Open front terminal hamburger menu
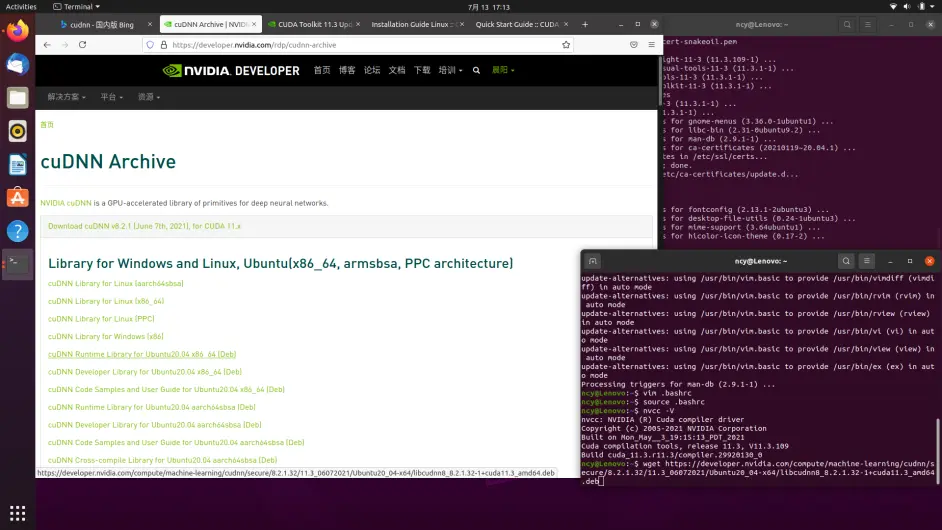 click(x=866, y=261)
